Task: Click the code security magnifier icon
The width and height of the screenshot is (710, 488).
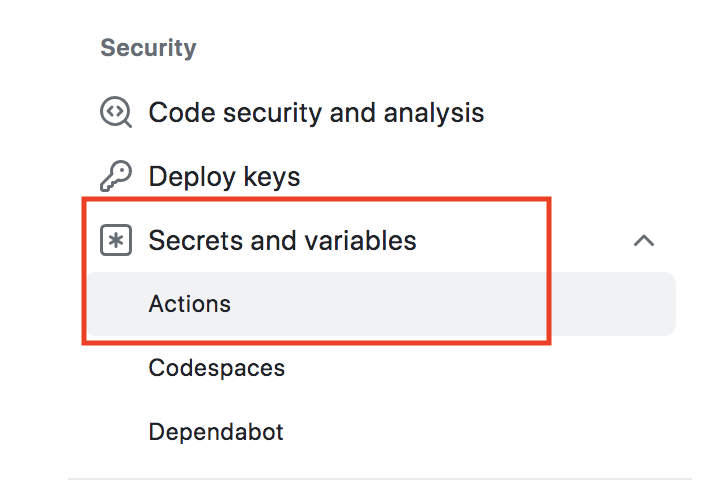Action: [116, 112]
